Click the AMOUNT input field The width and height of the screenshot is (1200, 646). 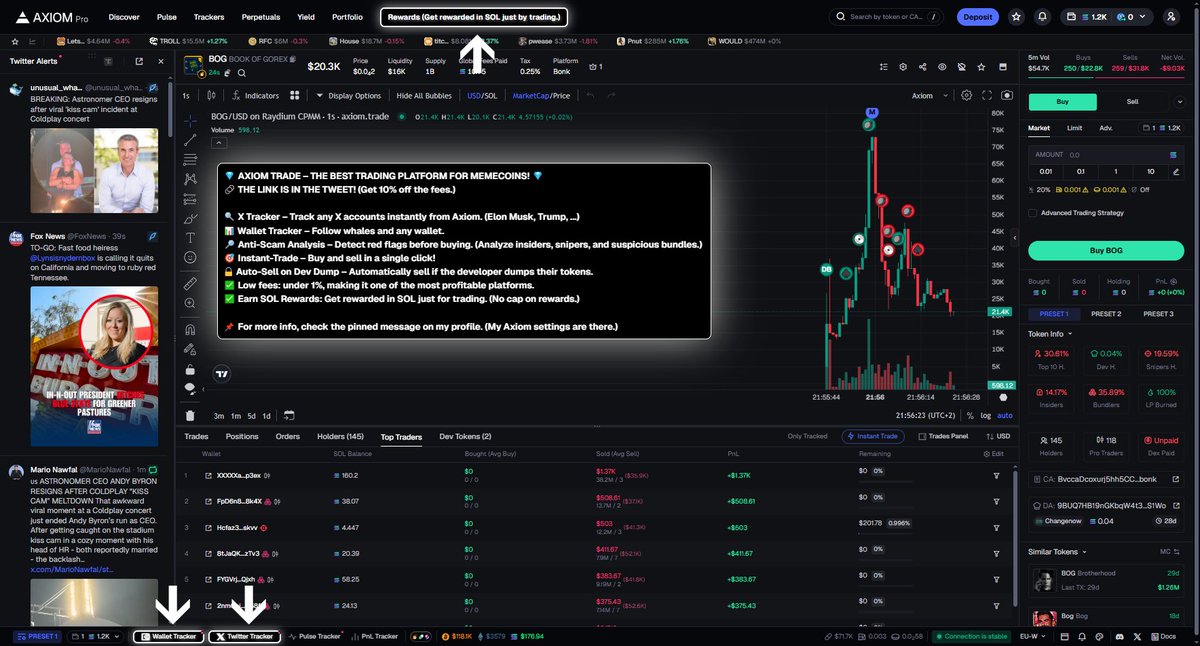[x=1106, y=155]
